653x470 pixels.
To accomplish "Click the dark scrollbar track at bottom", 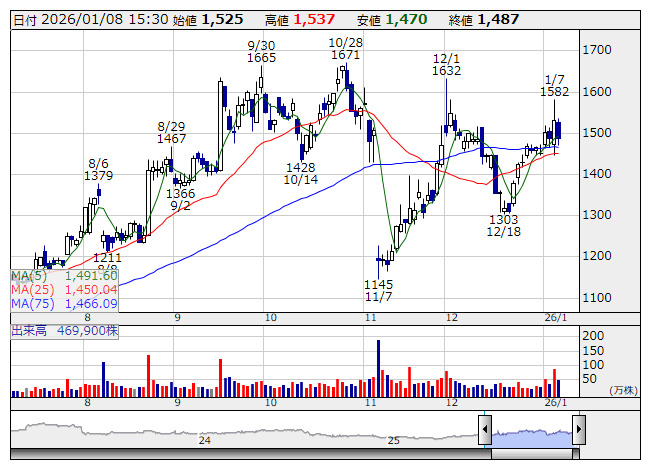I will tap(251, 454).
